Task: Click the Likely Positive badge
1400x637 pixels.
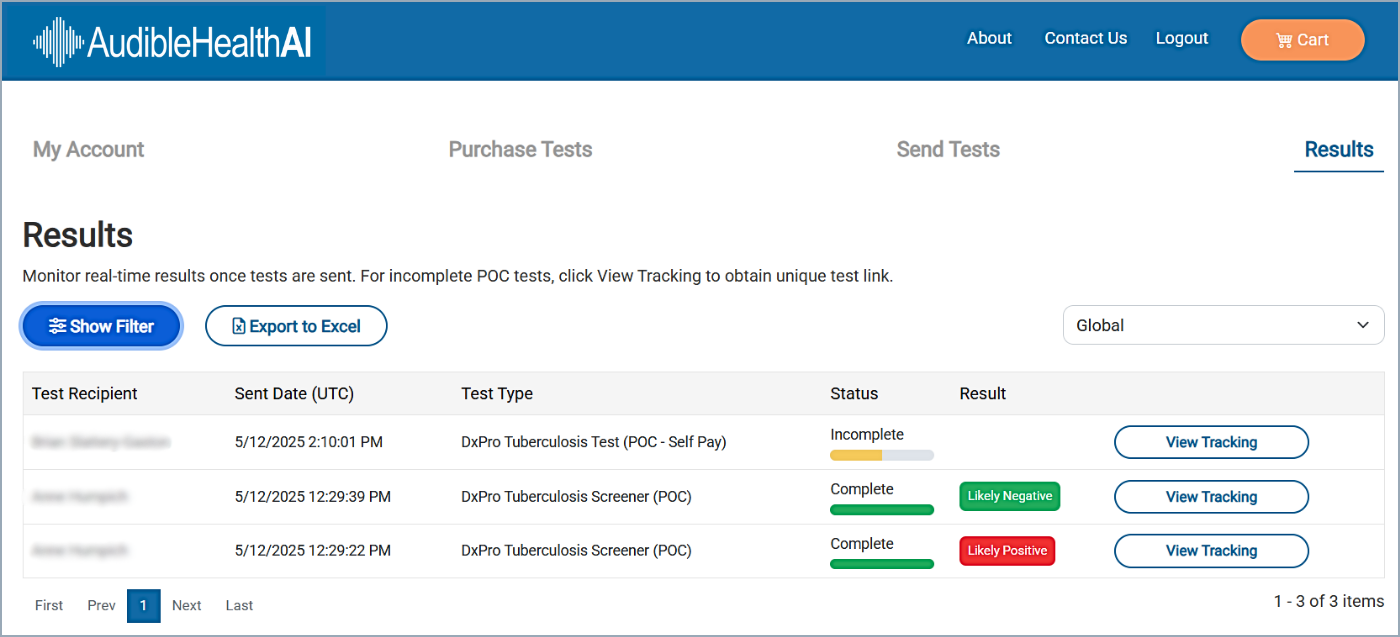Action: click(1007, 551)
